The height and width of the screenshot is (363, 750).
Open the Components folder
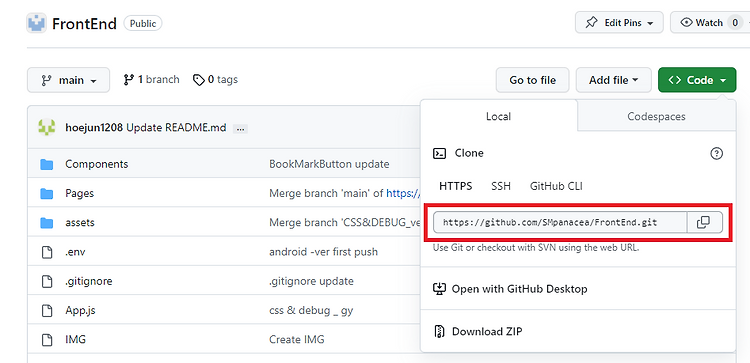97,164
